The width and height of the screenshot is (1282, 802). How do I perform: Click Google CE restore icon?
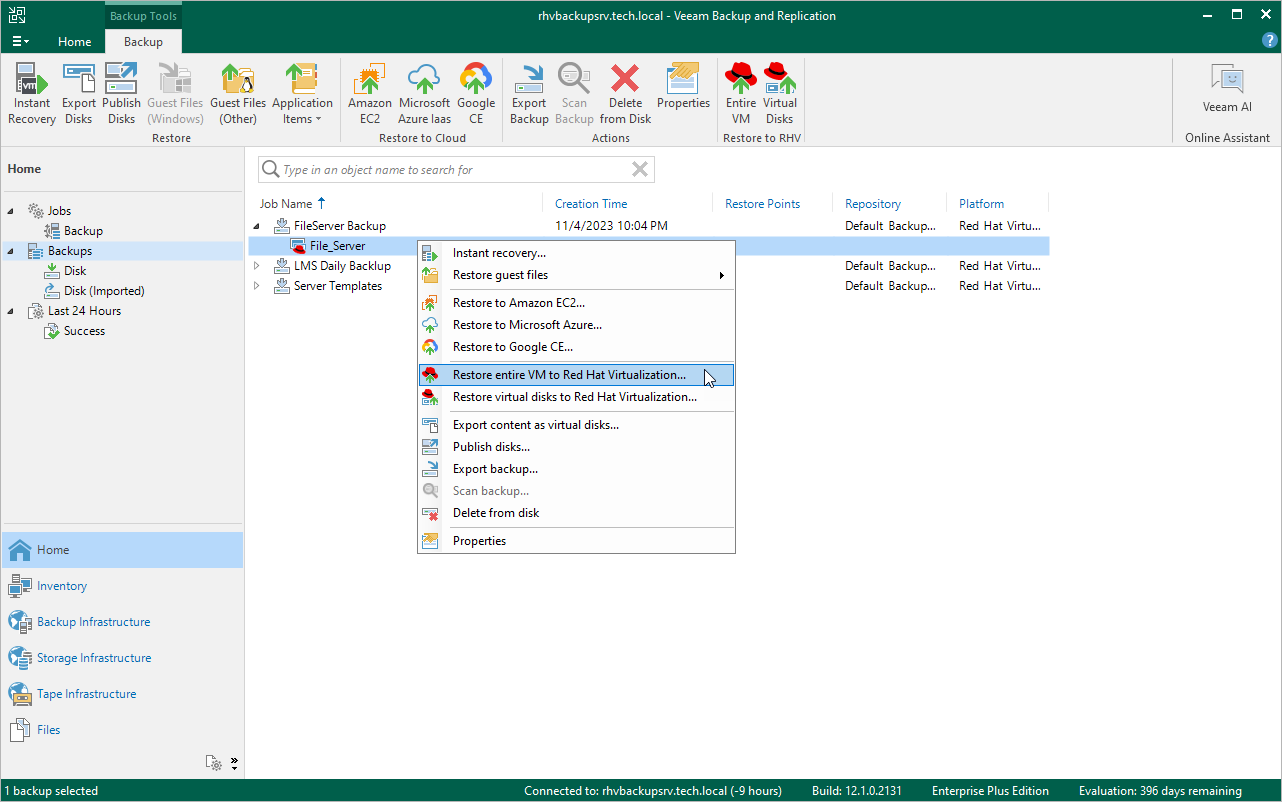pyautogui.click(x=476, y=93)
